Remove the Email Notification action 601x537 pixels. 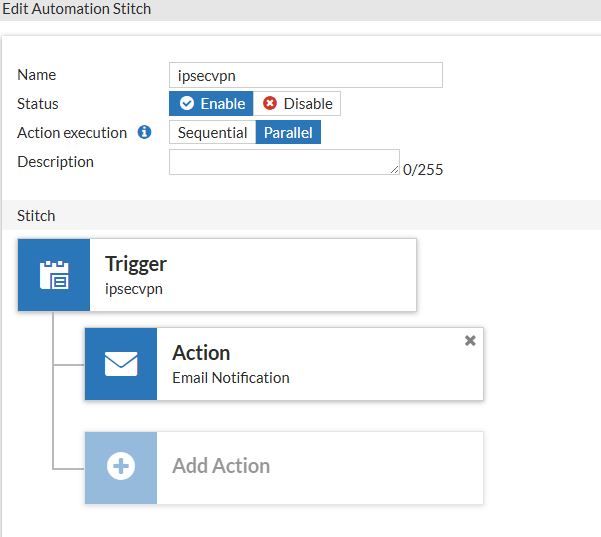470,341
